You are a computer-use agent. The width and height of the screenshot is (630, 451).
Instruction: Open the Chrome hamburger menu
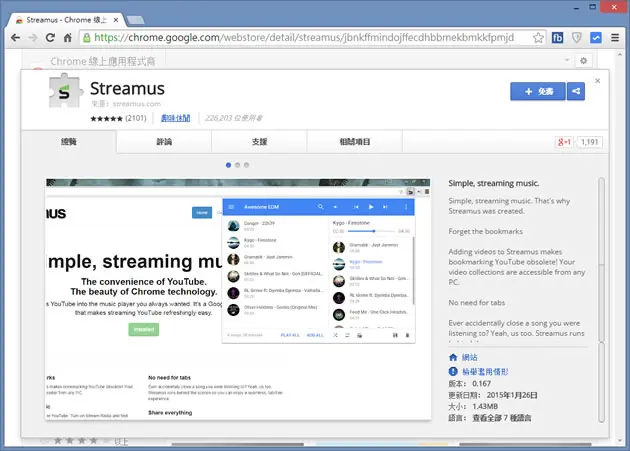(615, 38)
